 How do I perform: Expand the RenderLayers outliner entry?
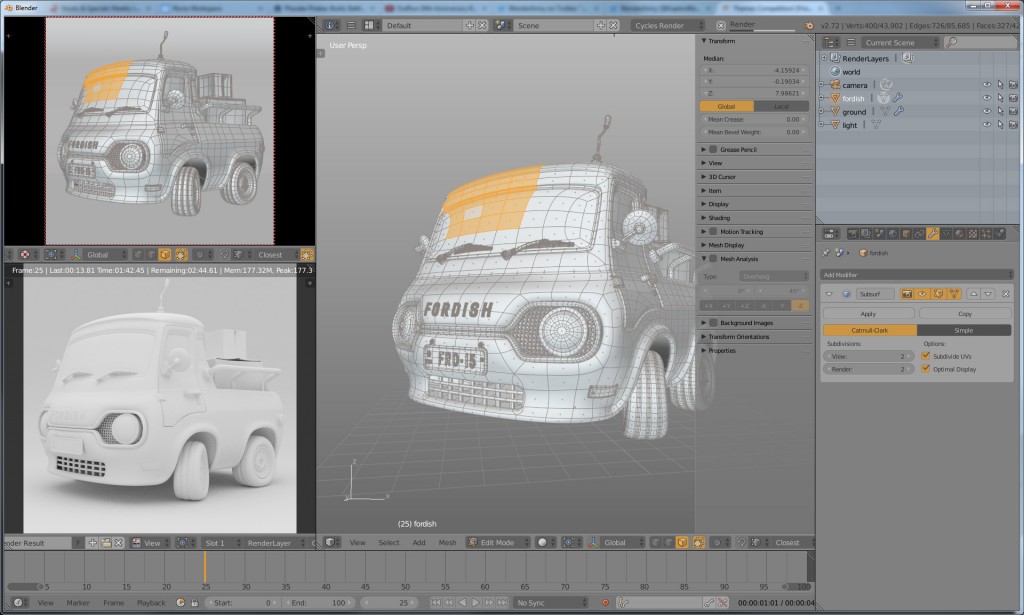point(823,58)
